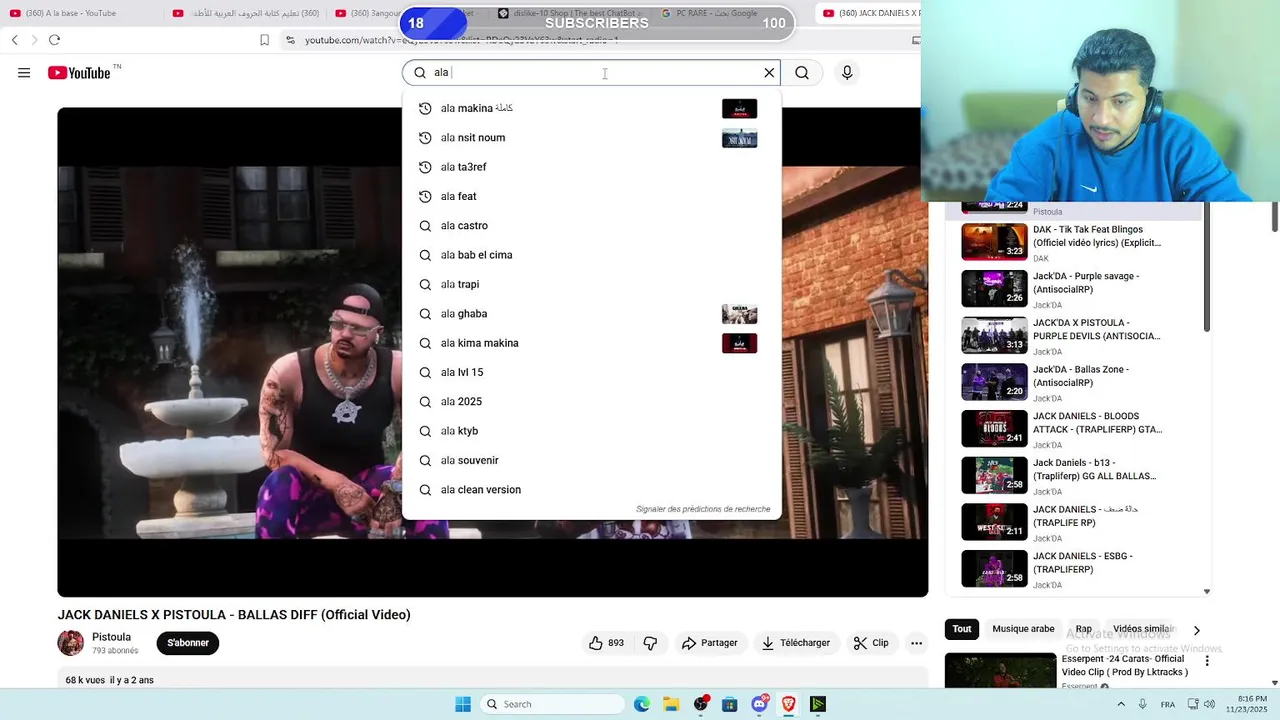Viewport: 1280px width, 720px height.
Task: Select the 'Tout' filter chip
Action: [x=962, y=629]
